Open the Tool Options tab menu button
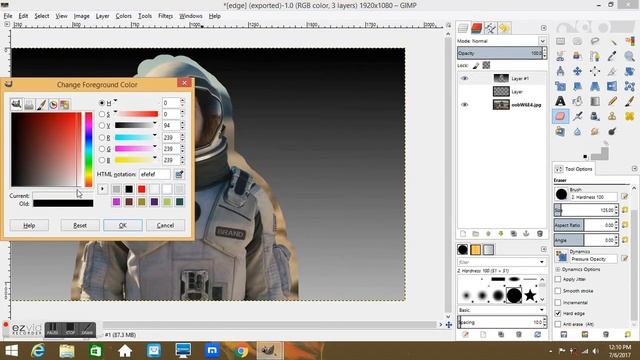 coord(634,169)
